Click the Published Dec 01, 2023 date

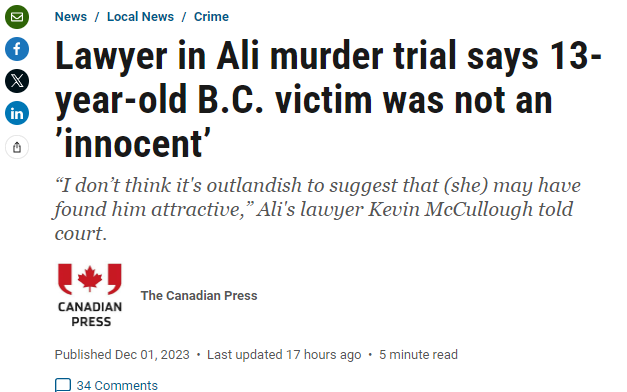point(122,355)
